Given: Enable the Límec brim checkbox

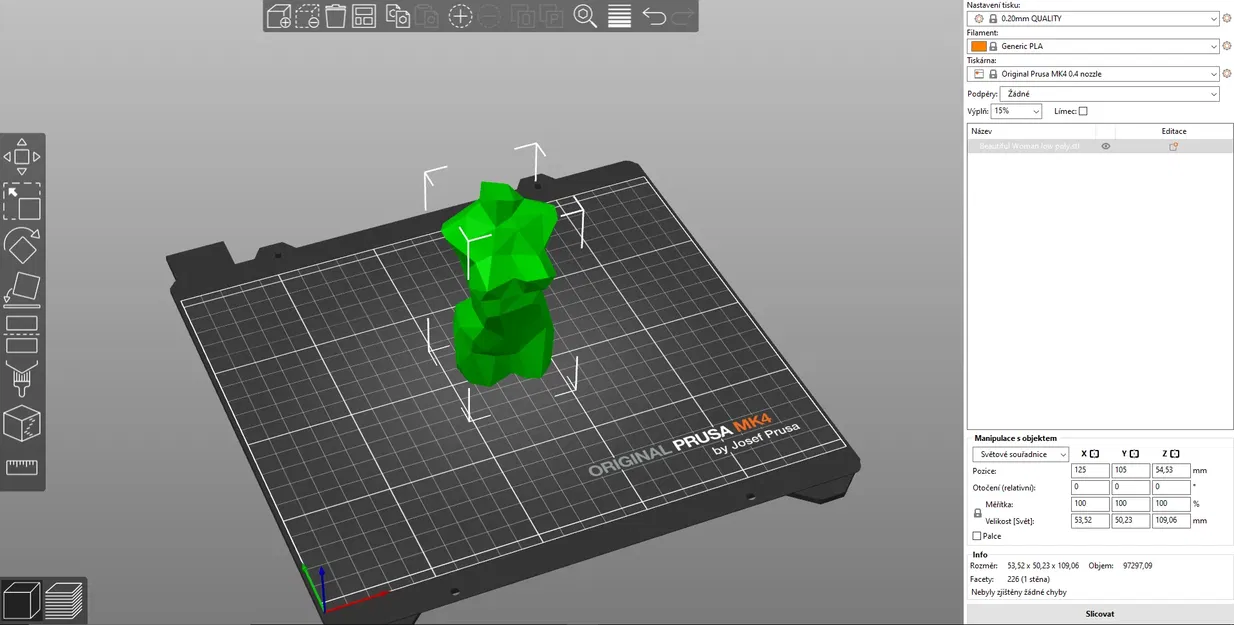Looking at the screenshot, I should pos(1083,111).
